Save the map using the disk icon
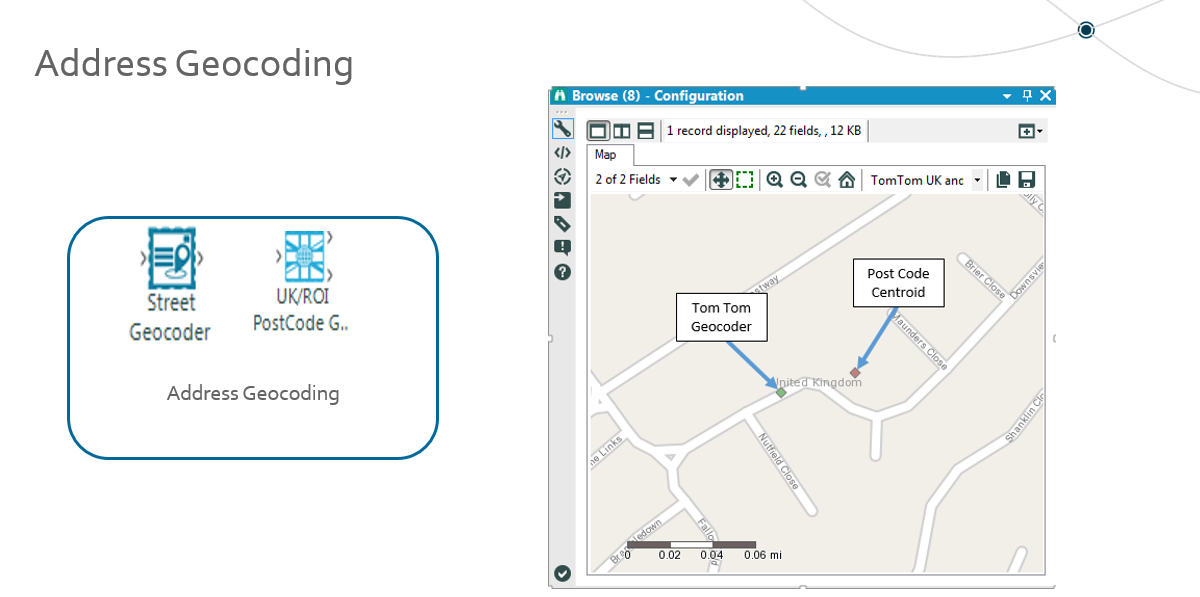Screen dimensions: 1200x597 [x=1026, y=179]
